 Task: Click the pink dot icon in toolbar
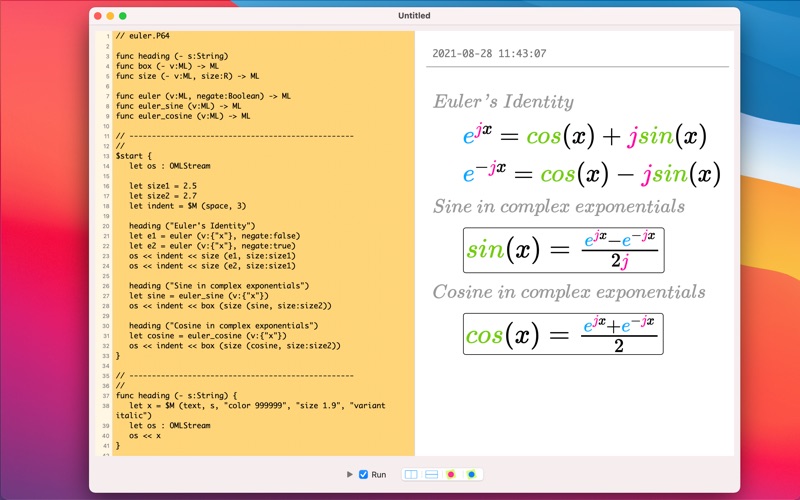click(451, 474)
